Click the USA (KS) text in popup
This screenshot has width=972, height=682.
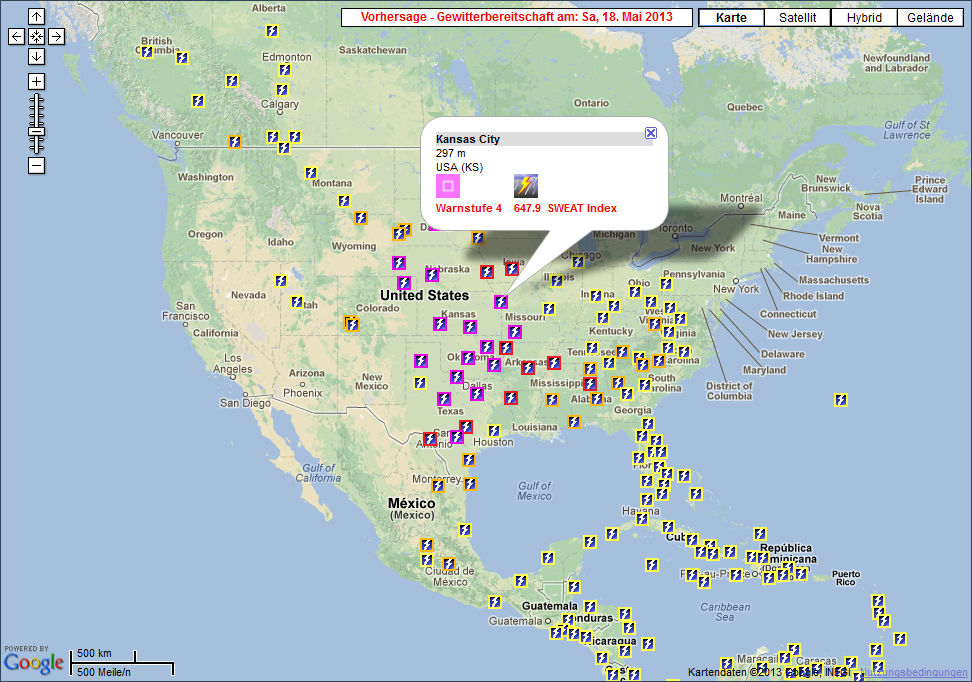coord(459,167)
